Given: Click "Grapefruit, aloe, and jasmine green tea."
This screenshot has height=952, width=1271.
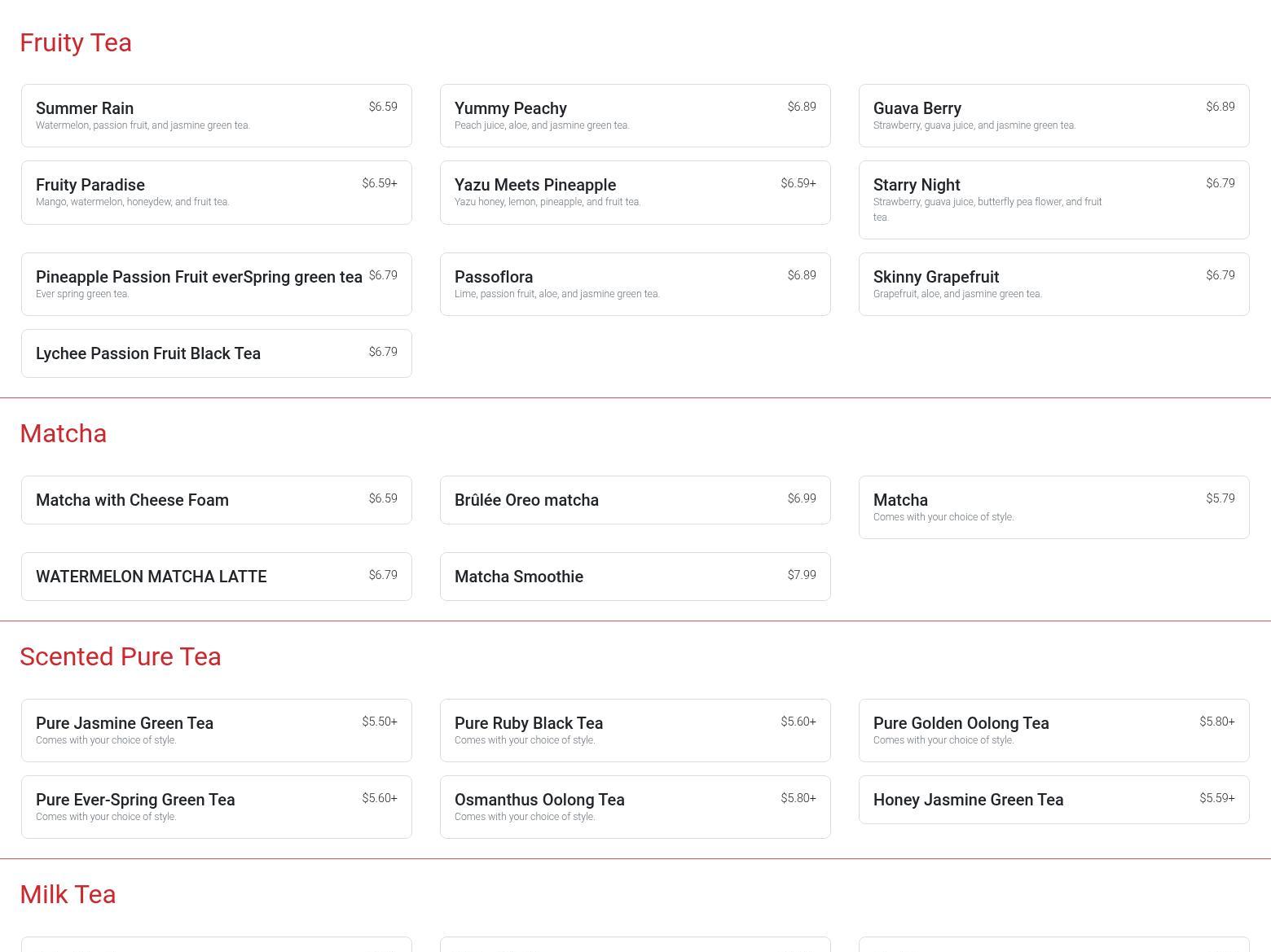Looking at the screenshot, I should point(957,294).
